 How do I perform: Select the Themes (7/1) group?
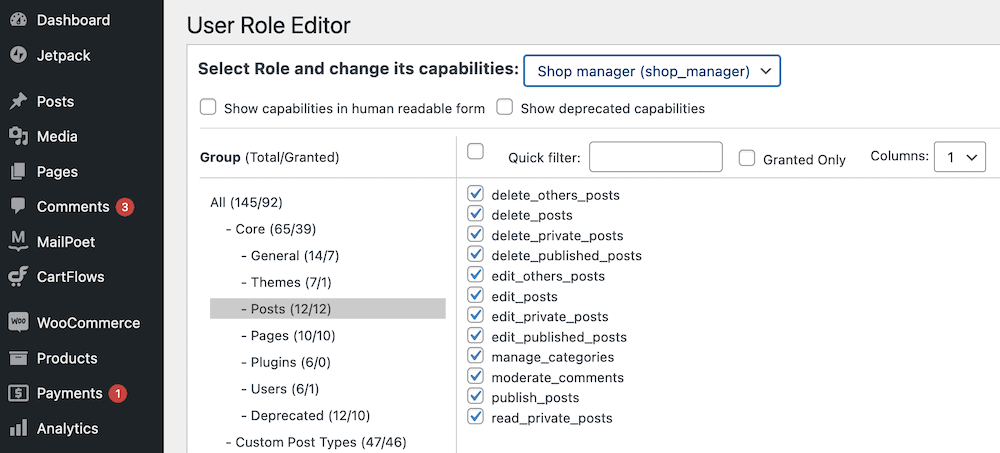coord(286,282)
